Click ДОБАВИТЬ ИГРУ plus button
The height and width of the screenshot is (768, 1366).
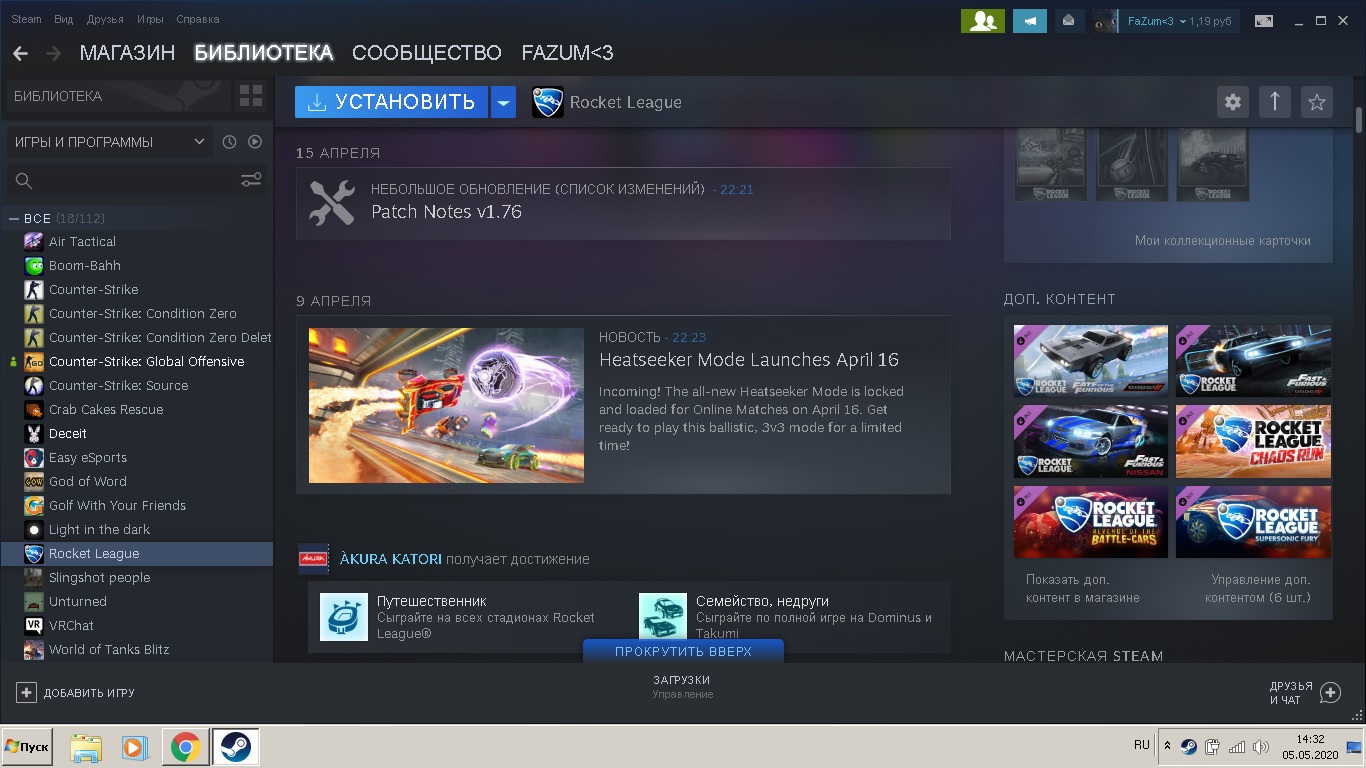point(75,692)
